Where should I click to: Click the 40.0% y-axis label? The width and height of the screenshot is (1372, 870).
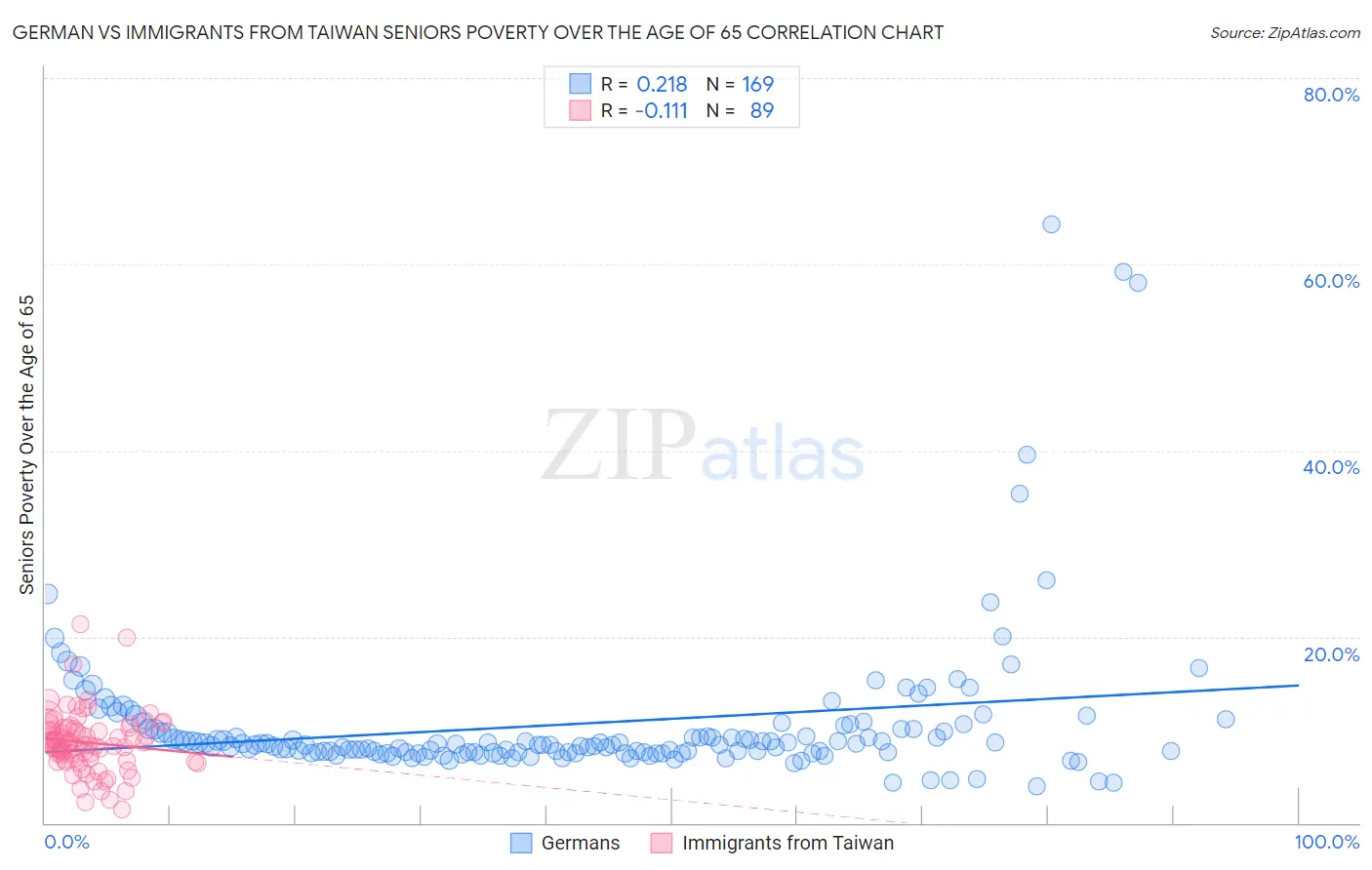(x=1331, y=467)
